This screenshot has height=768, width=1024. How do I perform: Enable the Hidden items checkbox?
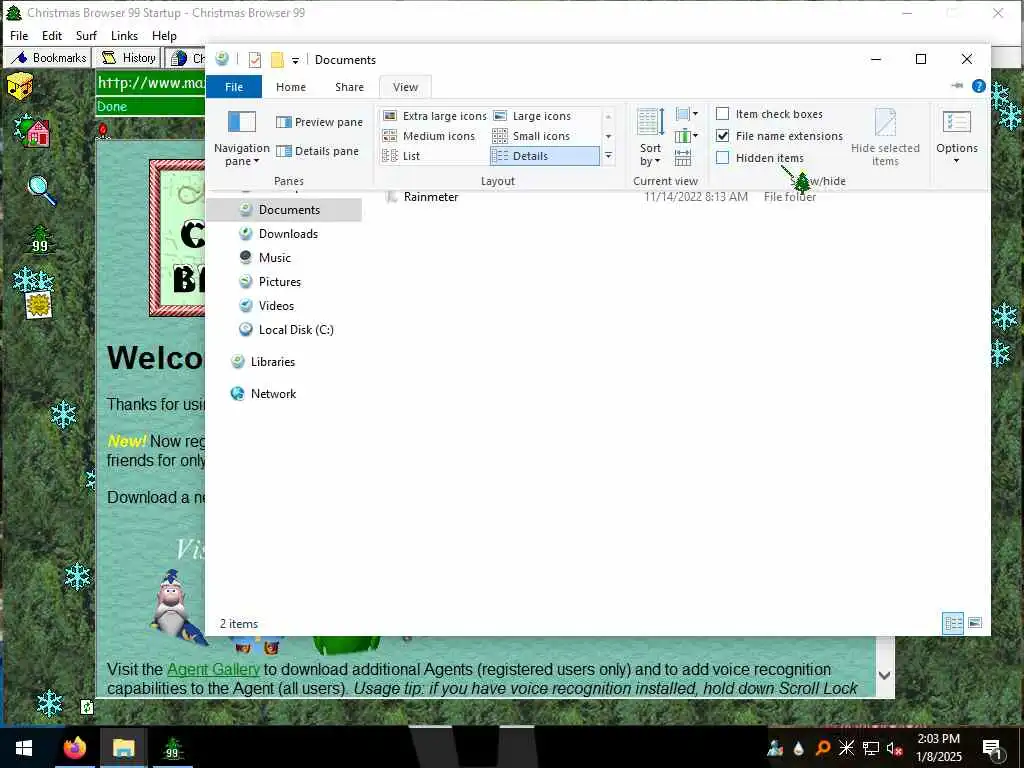coord(722,157)
